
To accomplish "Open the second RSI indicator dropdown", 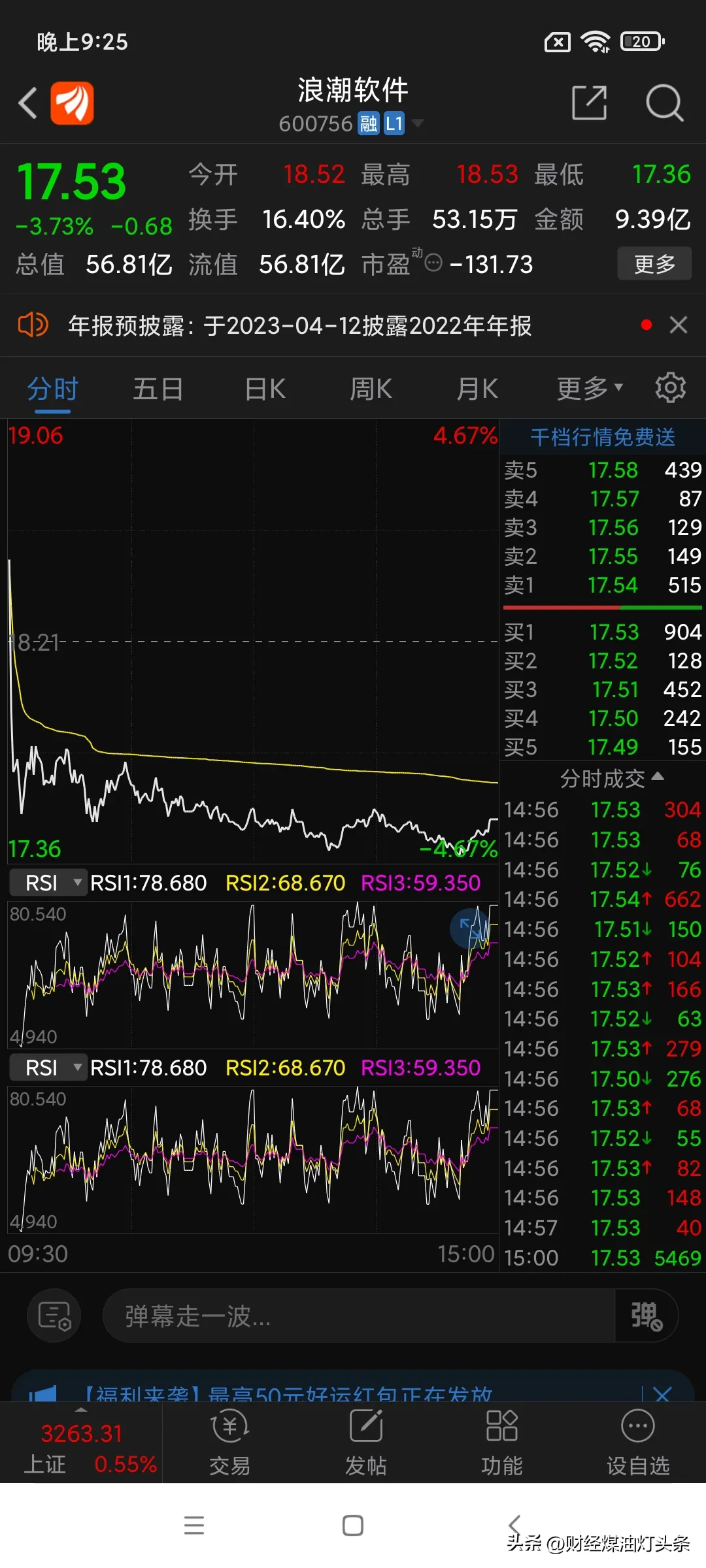I will (x=48, y=1068).
